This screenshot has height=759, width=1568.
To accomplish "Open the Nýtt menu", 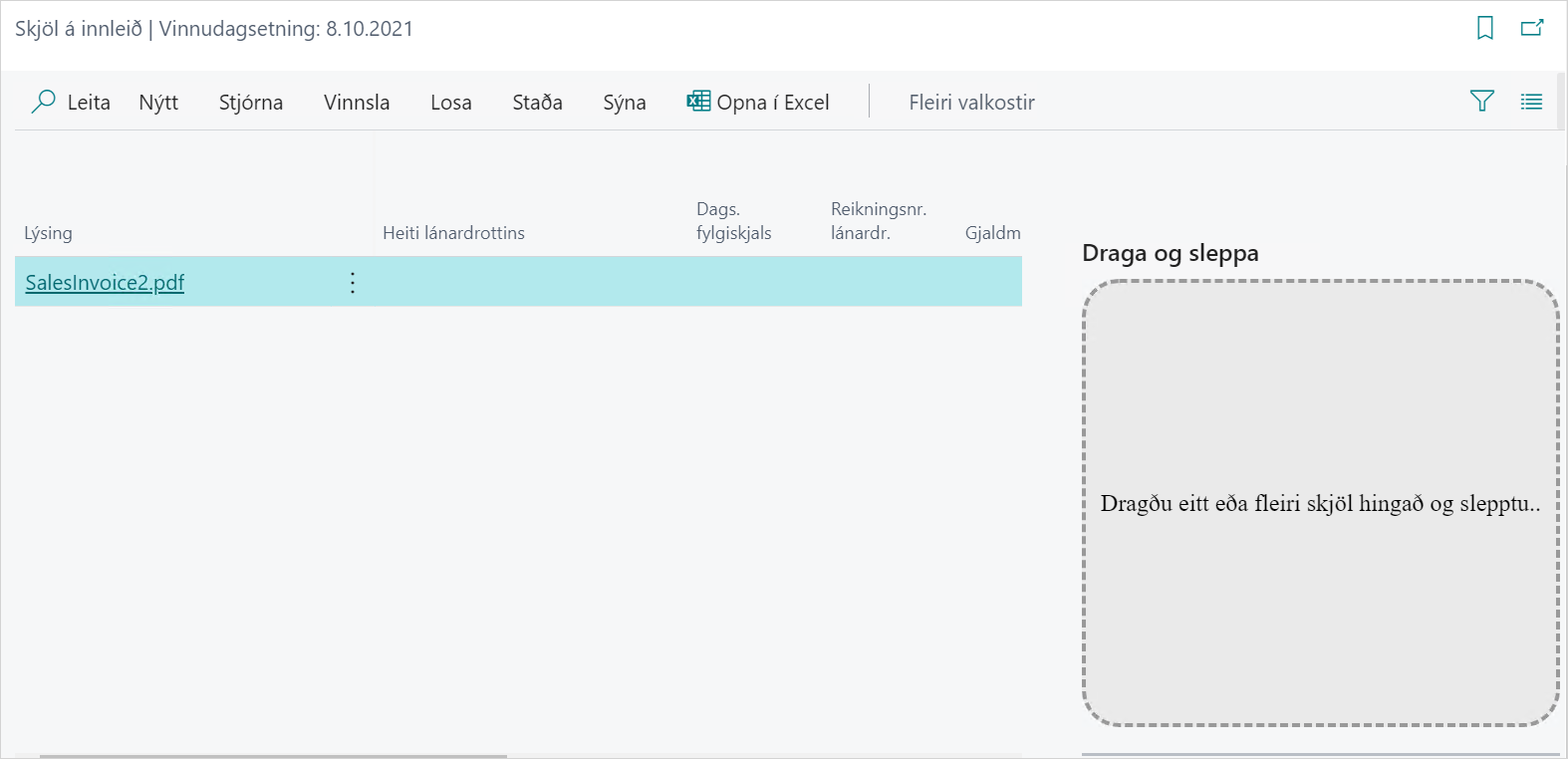I will tap(158, 103).
